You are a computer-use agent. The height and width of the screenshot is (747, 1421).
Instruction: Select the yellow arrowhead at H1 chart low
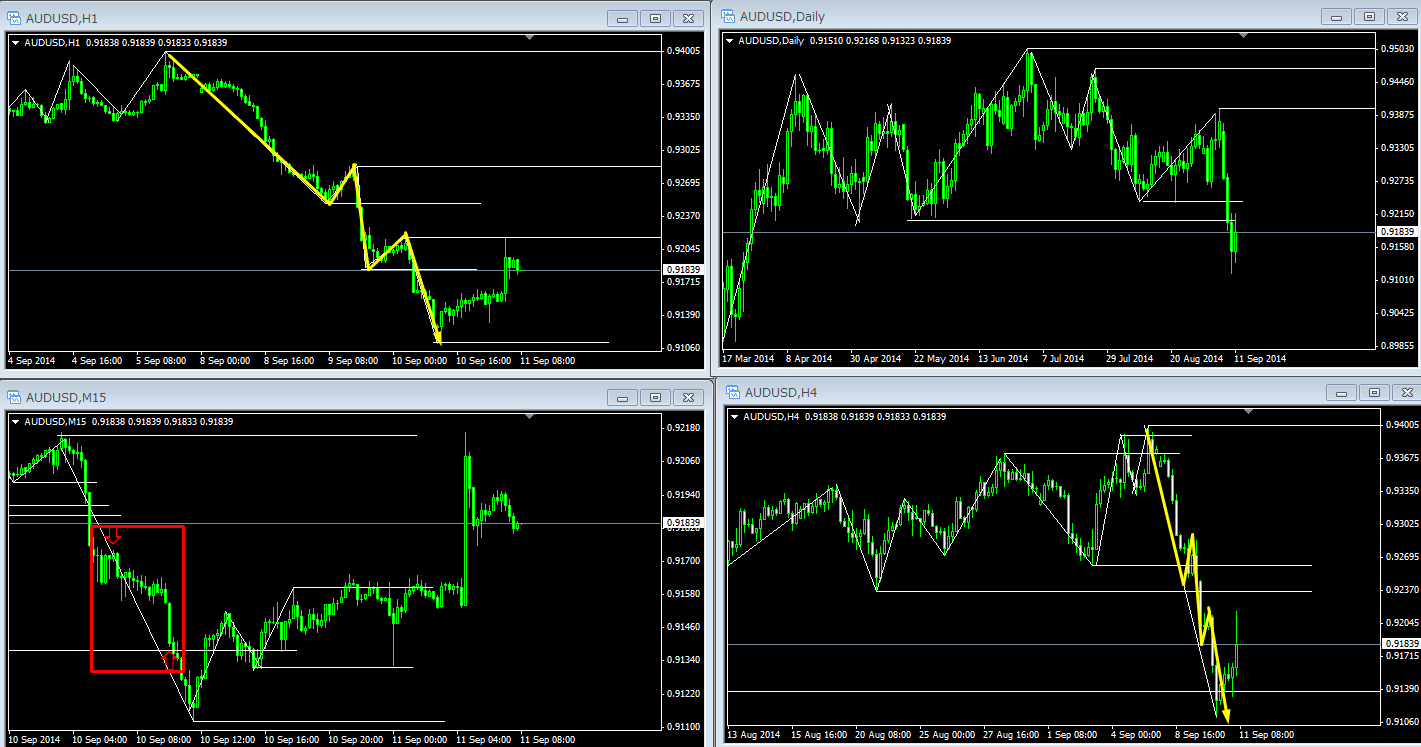click(438, 340)
